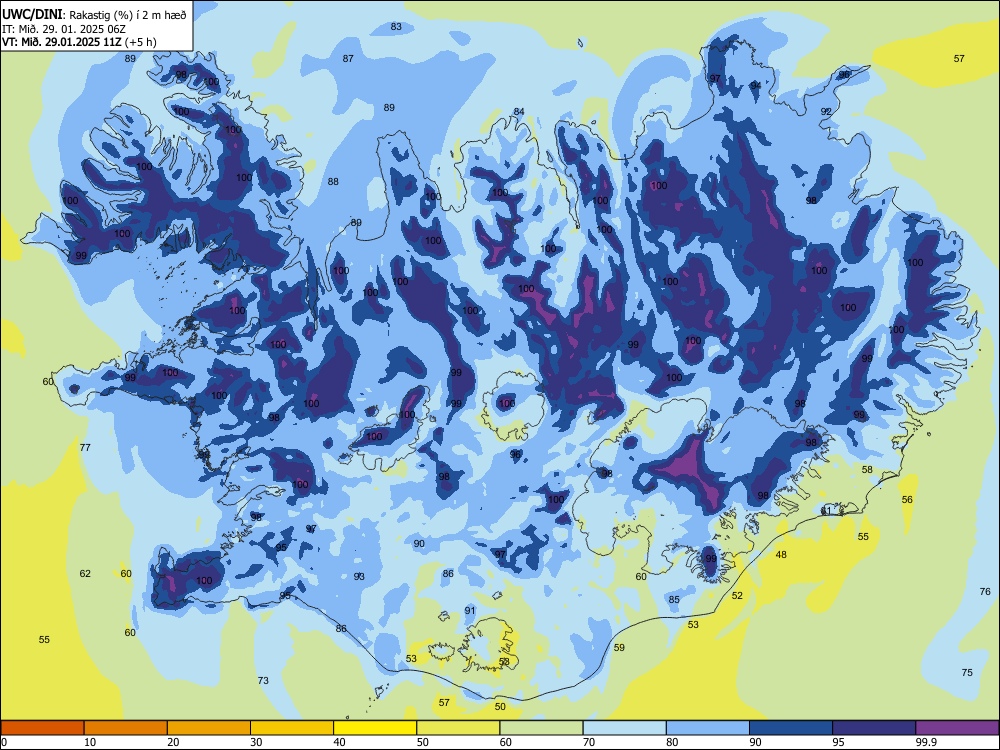Click the legend label '99.9'
This screenshot has width=1000, height=750.
(x=926, y=742)
